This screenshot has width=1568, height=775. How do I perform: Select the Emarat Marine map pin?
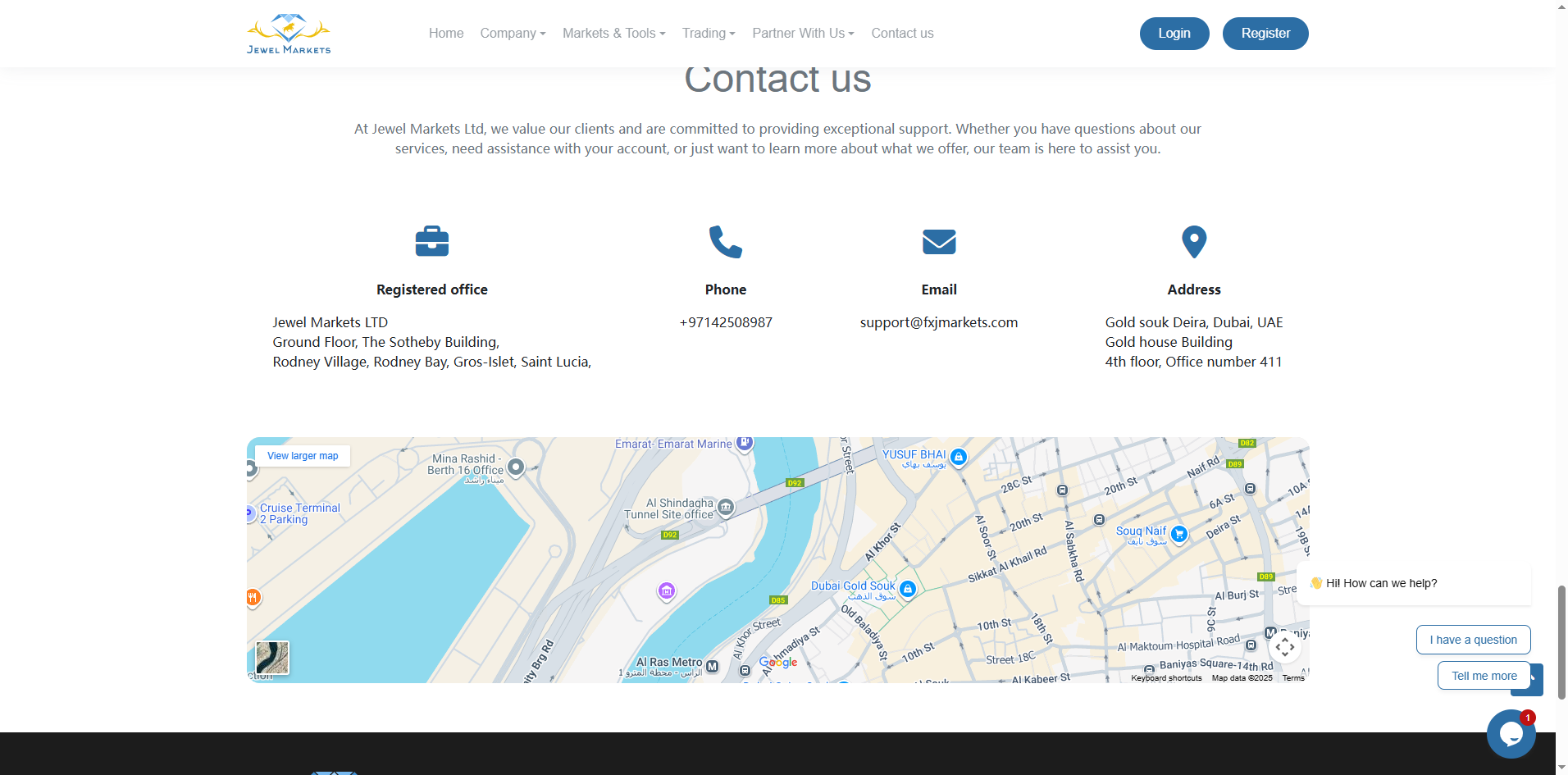pyautogui.click(x=744, y=444)
